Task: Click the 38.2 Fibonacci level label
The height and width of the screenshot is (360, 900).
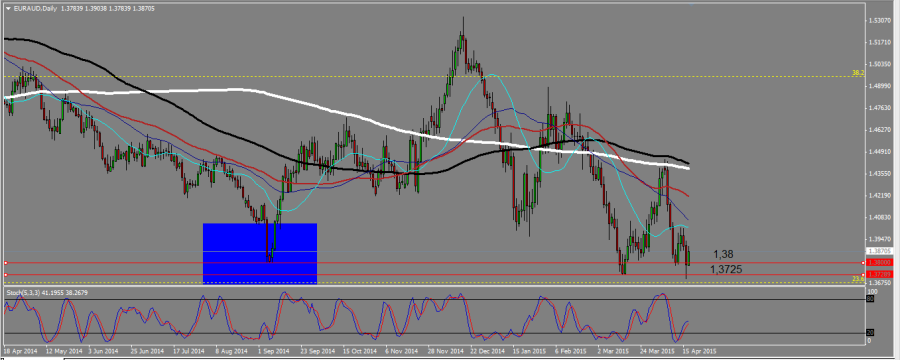Action: [858, 73]
